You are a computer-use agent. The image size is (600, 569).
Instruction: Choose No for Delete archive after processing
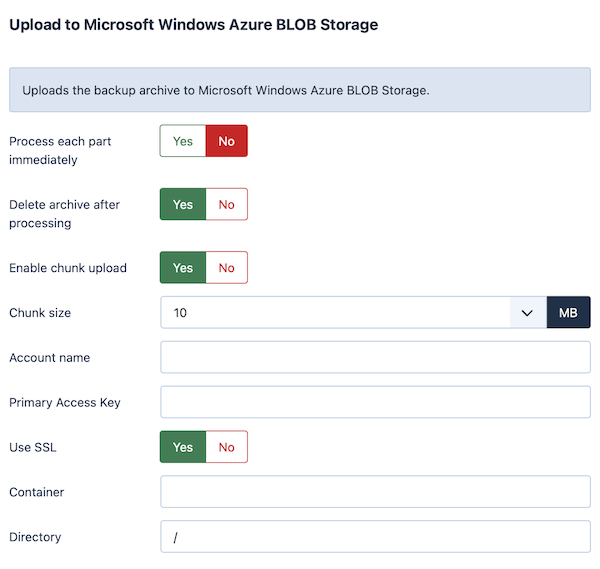(x=227, y=204)
